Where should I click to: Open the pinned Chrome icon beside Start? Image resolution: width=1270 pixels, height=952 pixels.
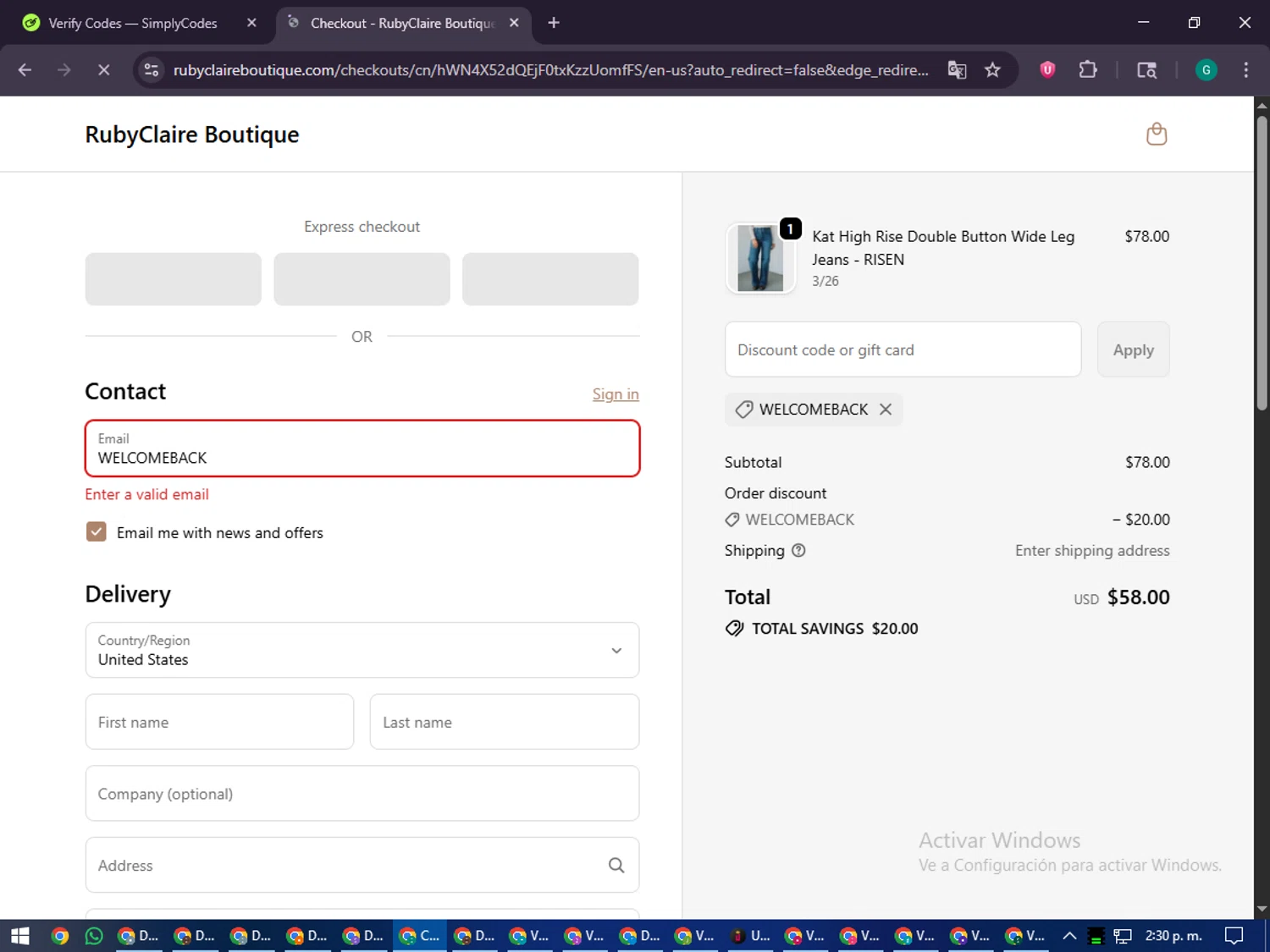[x=59, y=936]
